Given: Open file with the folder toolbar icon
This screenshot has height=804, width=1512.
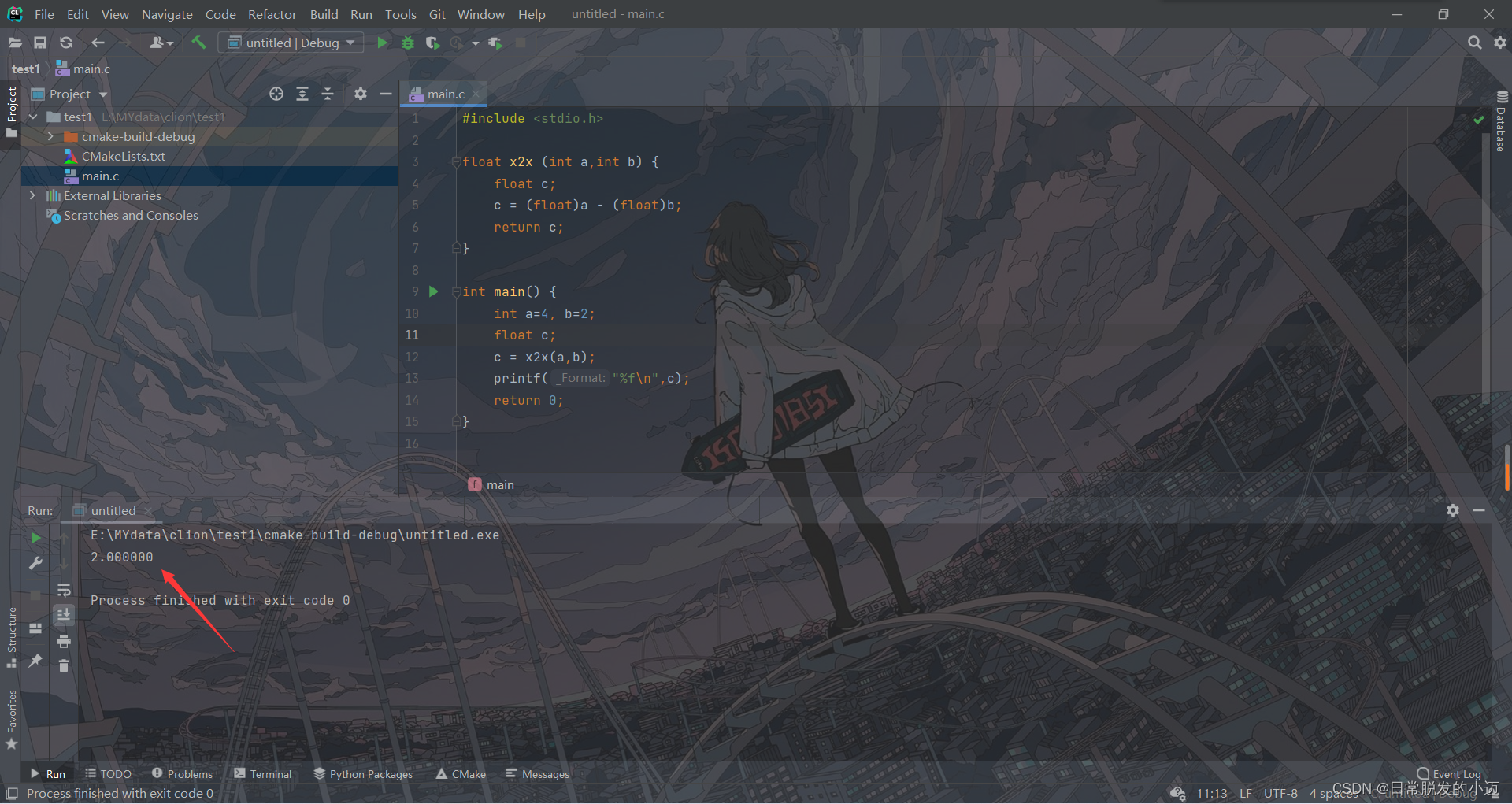Looking at the screenshot, I should point(15,43).
